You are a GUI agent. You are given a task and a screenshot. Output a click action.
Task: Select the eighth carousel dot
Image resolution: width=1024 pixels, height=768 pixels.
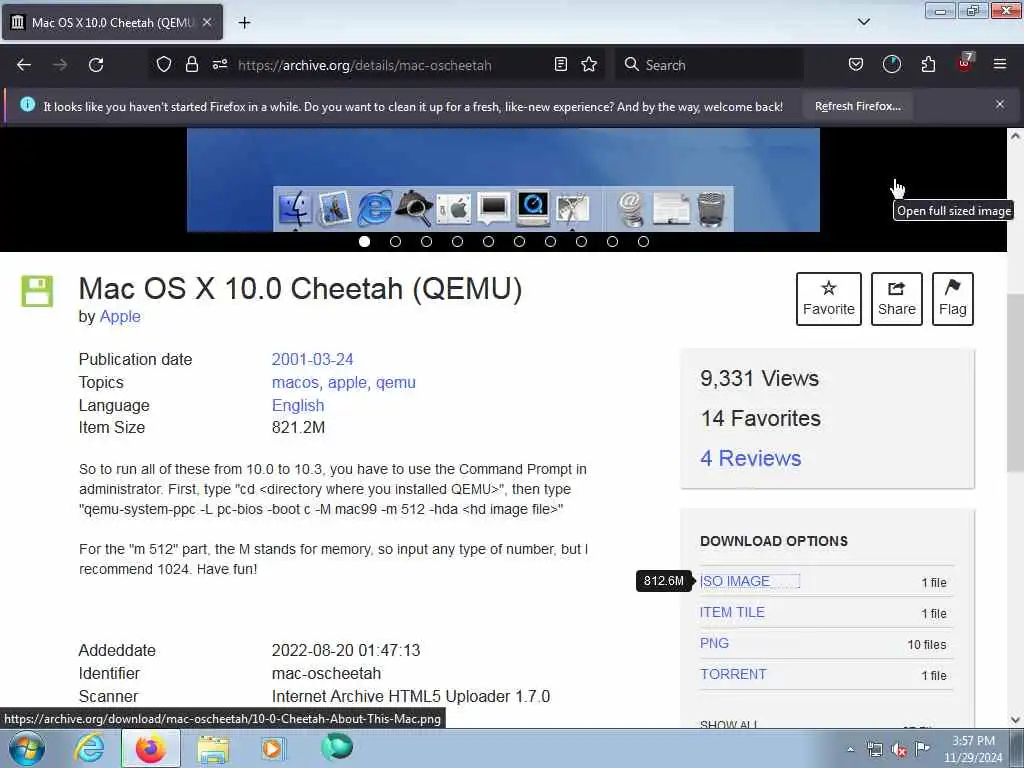(x=581, y=242)
